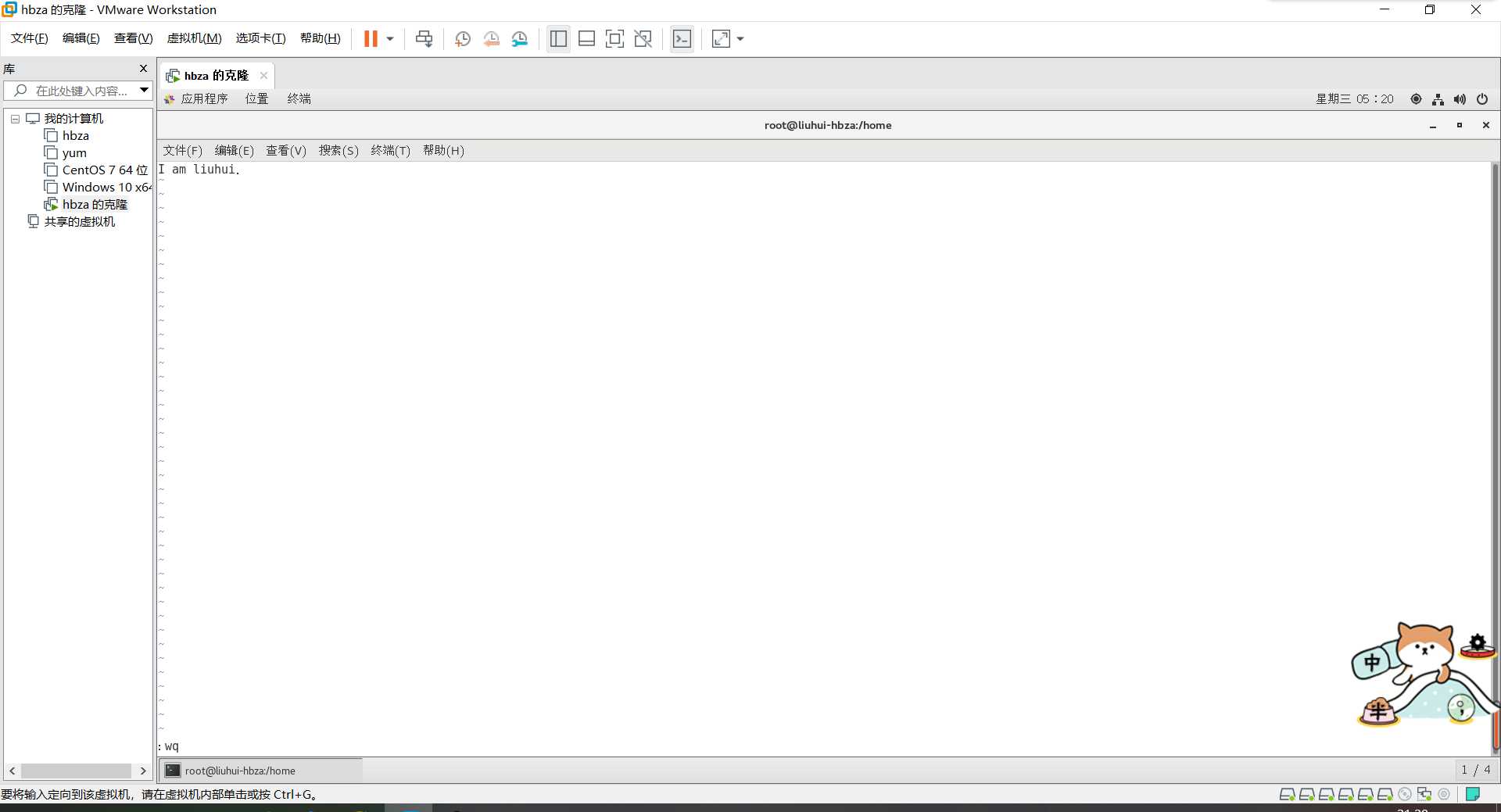Image resolution: width=1501 pixels, height=812 pixels.
Task: Send Ctrl+Alt+Del to the VM
Action: [424, 38]
